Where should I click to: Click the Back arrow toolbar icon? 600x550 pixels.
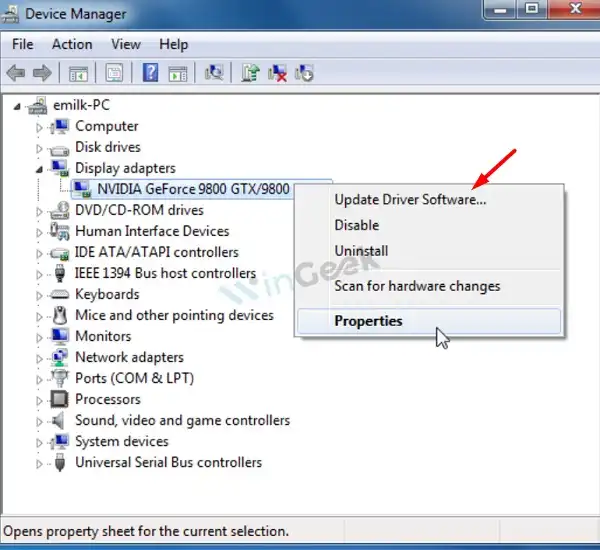pos(16,73)
